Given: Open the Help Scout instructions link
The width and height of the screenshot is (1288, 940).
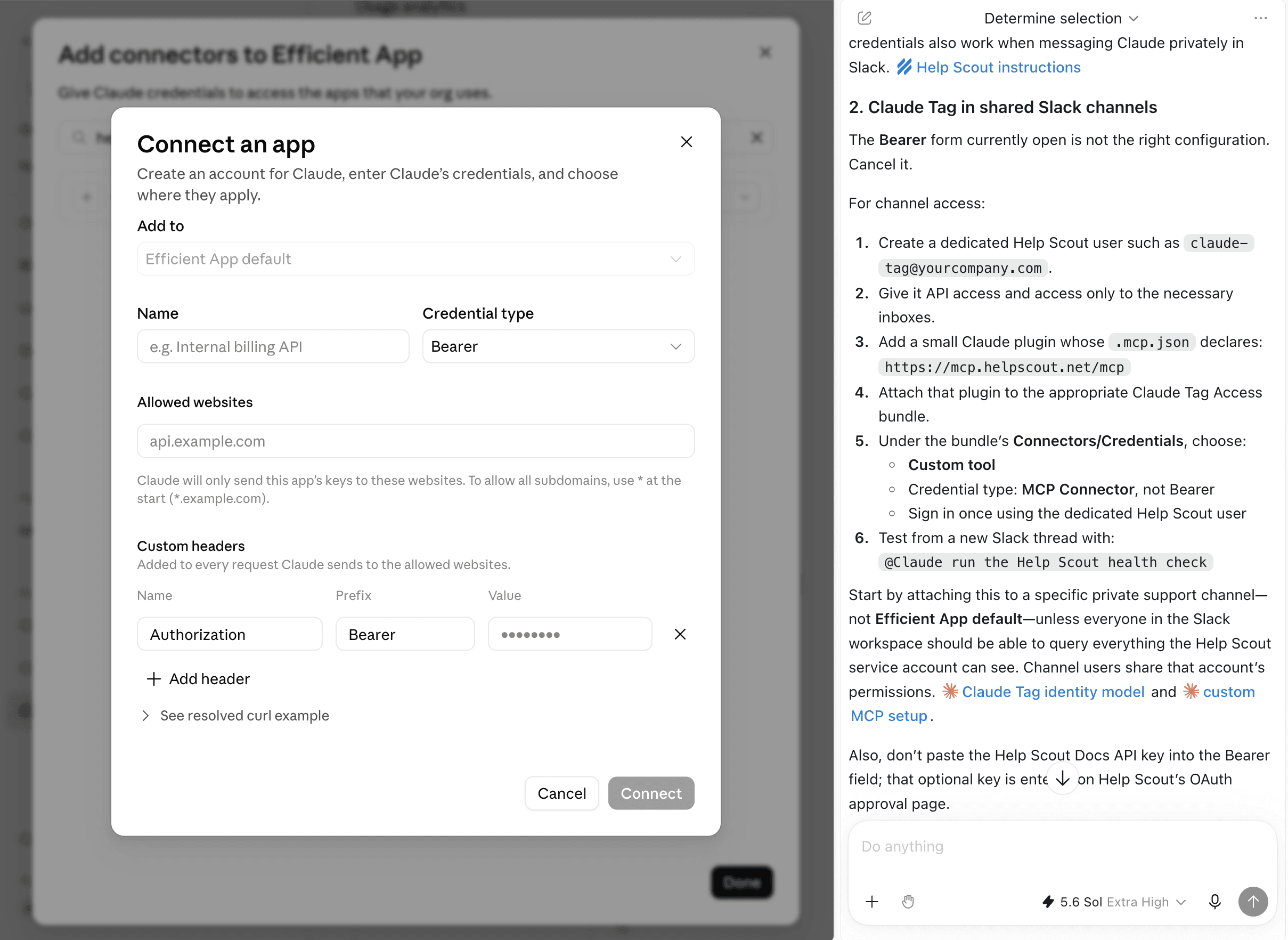Looking at the screenshot, I should (989, 67).
